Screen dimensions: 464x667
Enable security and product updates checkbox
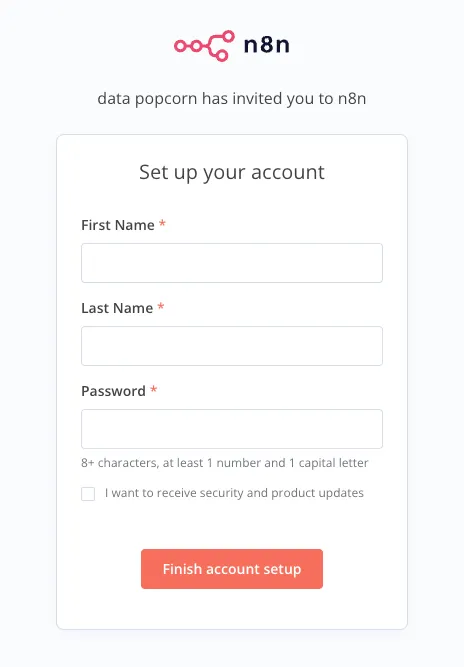click(88, 494)
